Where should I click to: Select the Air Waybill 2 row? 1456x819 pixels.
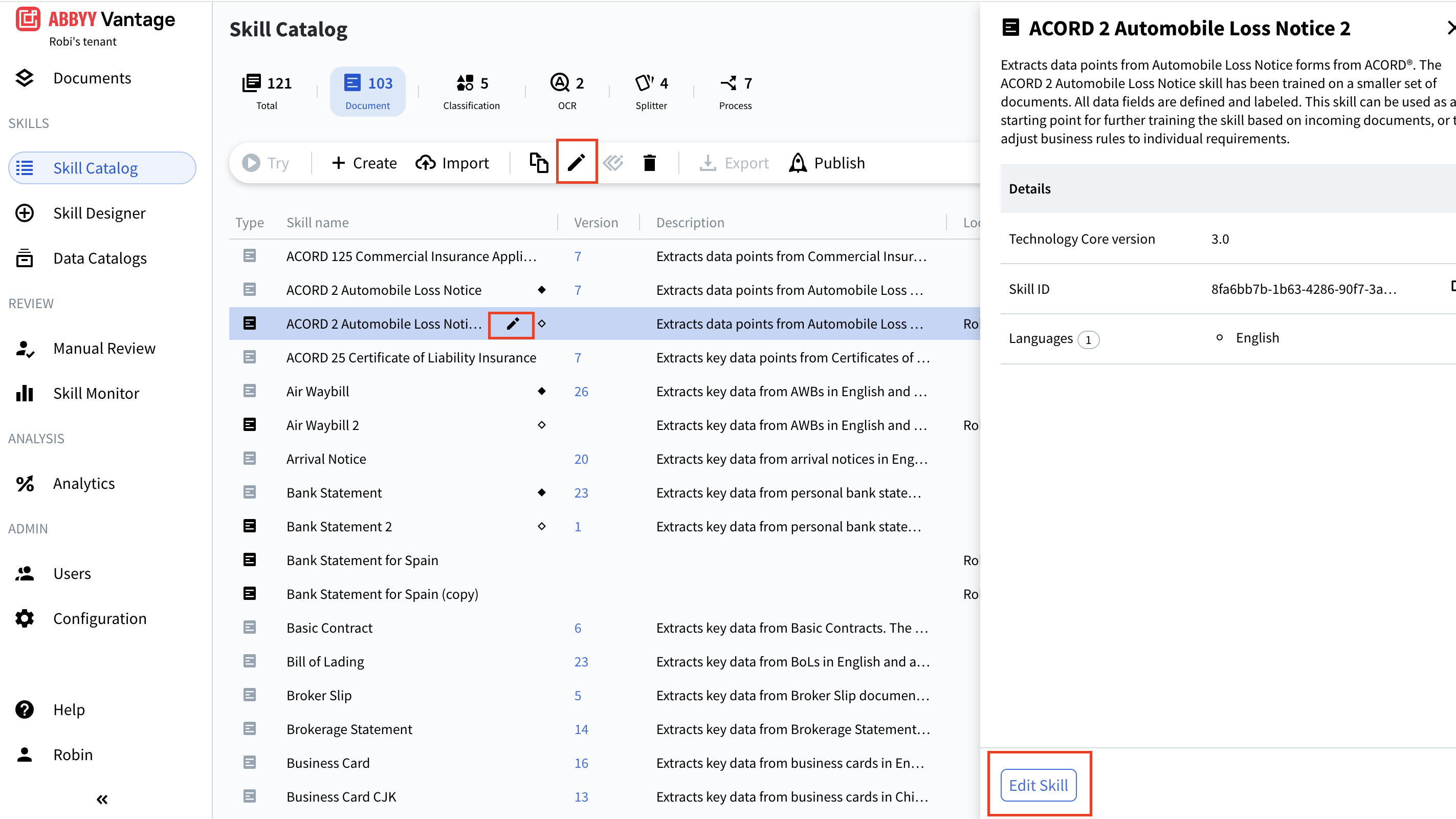coord(604,425)
